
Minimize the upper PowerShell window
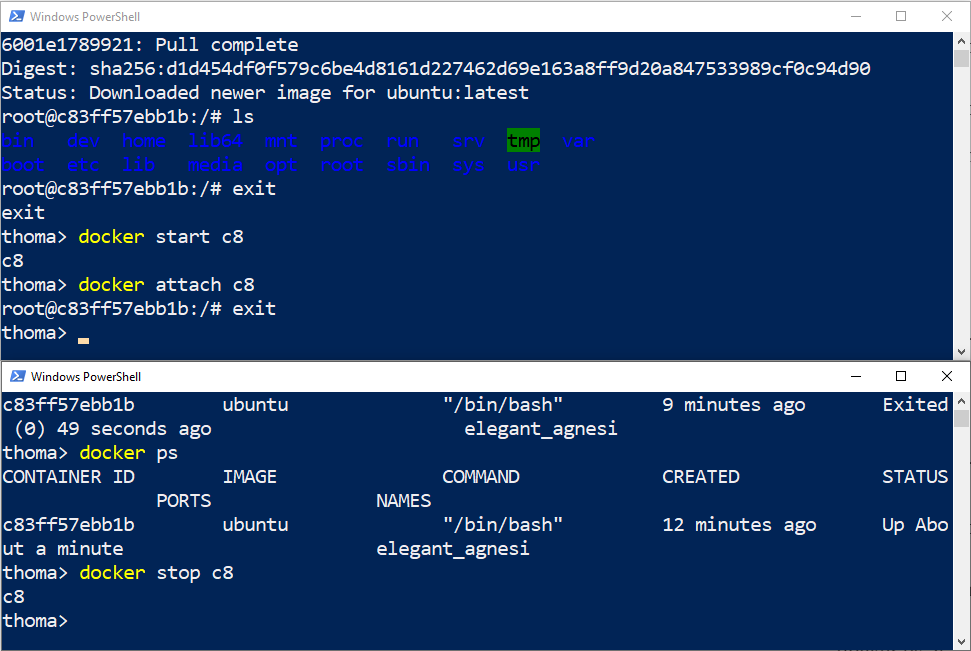855,16
